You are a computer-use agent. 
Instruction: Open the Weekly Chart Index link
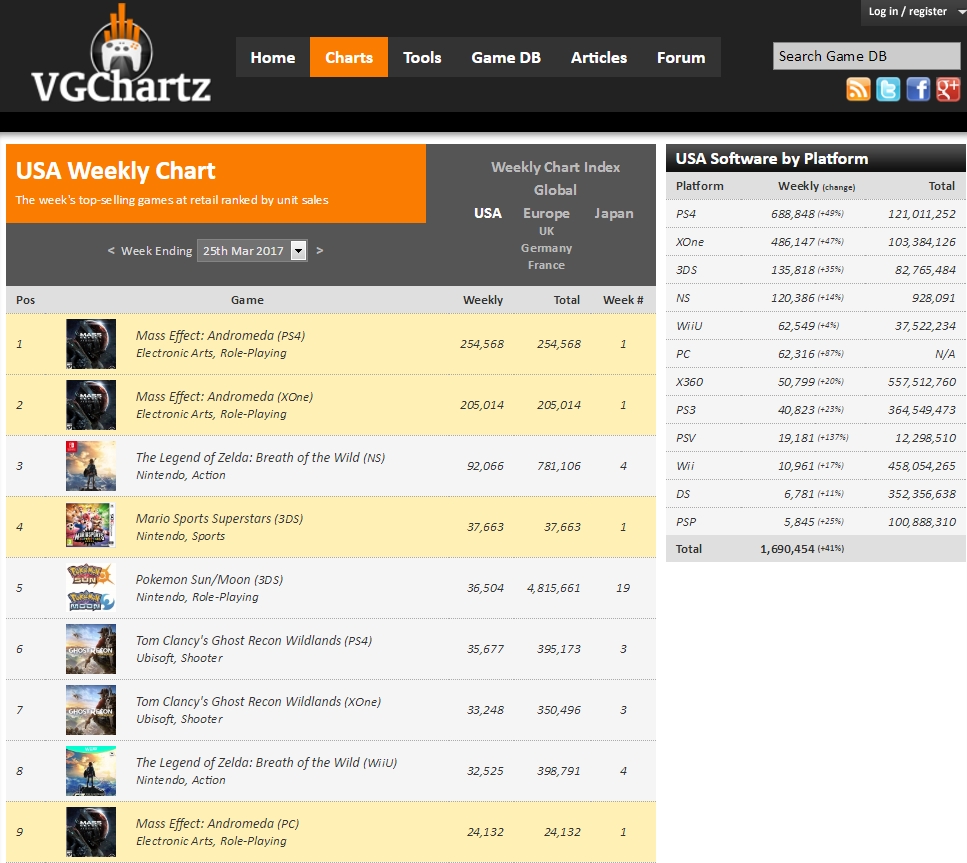point(556,167)
